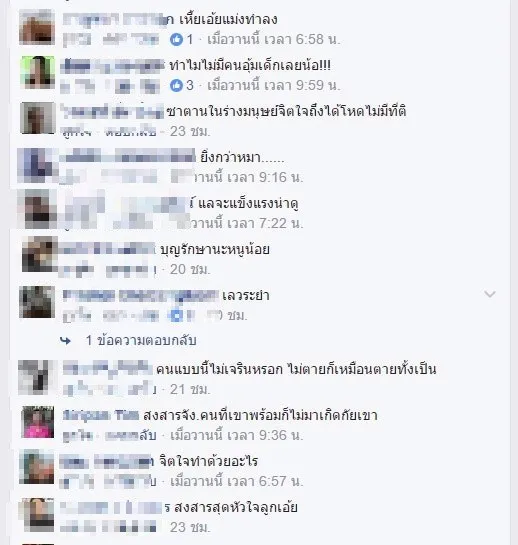Open the 1 ข้อความตอบกลับ replies link
Viewport: 518px width, 545px height.
141,340
